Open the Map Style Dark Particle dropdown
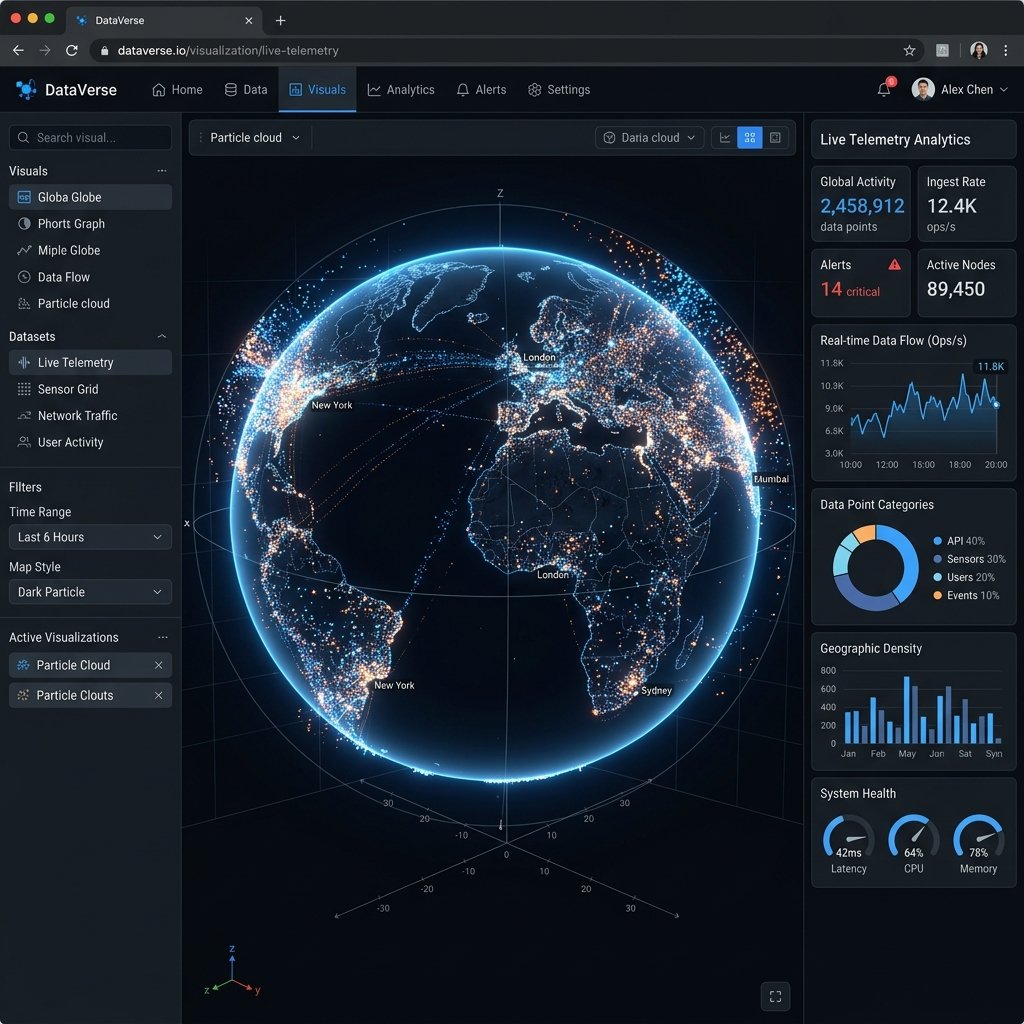 pyautogui.click(x=90, y=592)
